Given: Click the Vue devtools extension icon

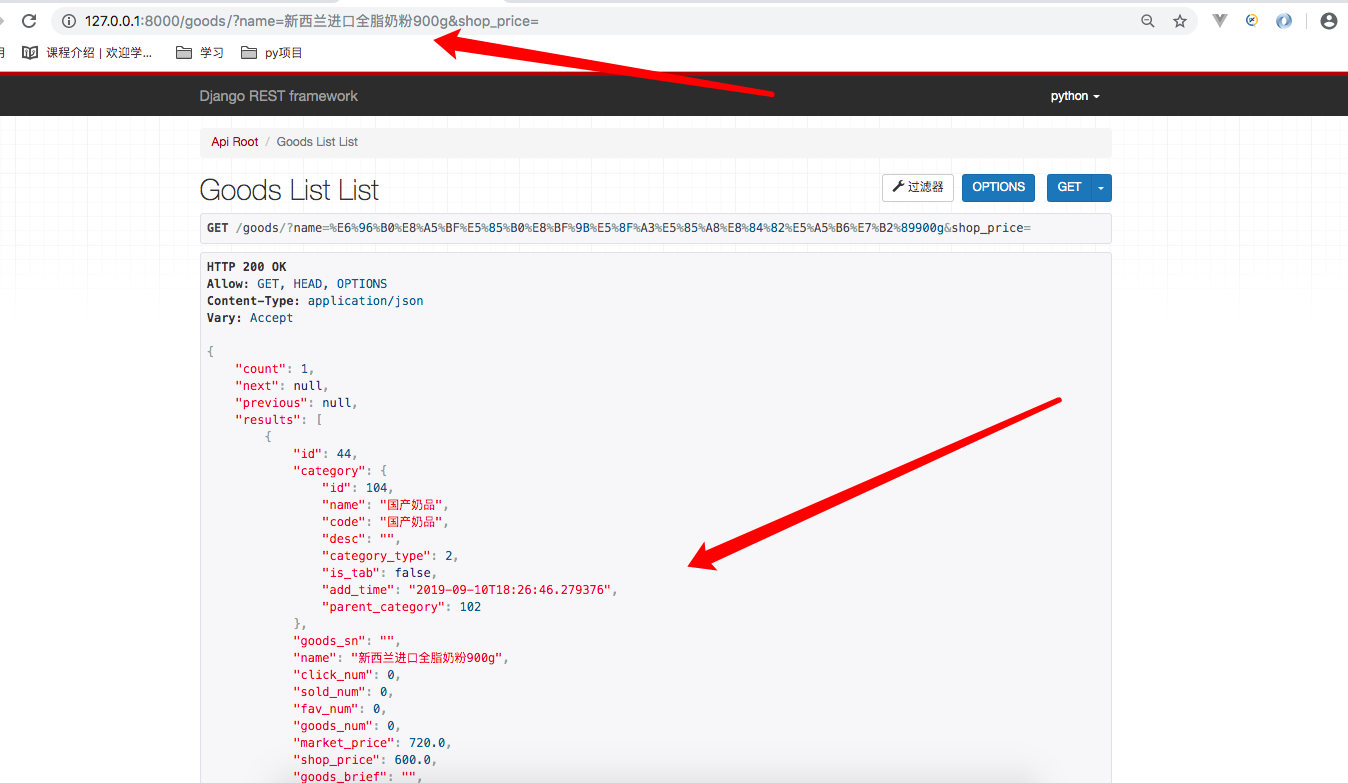Looking at the screenshot, I should coord(1220,21).
